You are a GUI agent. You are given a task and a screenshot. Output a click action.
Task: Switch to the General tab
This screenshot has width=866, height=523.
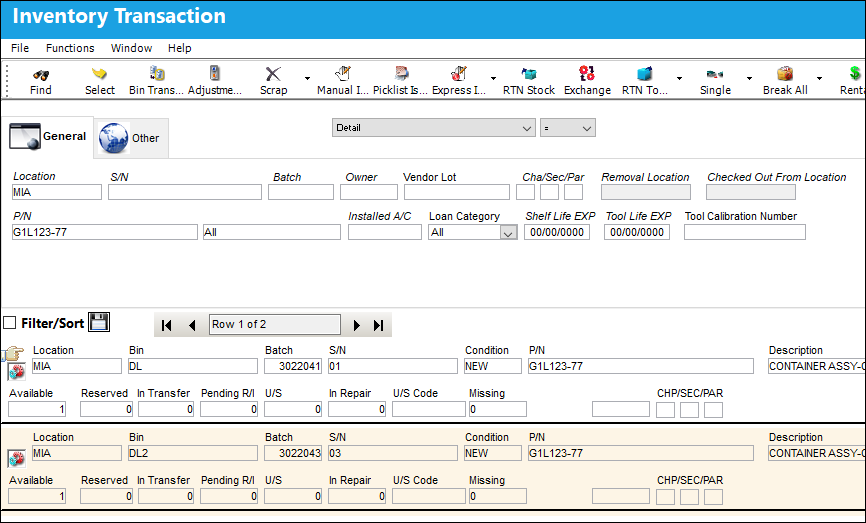pyautogui.click(x=48, y=136)
